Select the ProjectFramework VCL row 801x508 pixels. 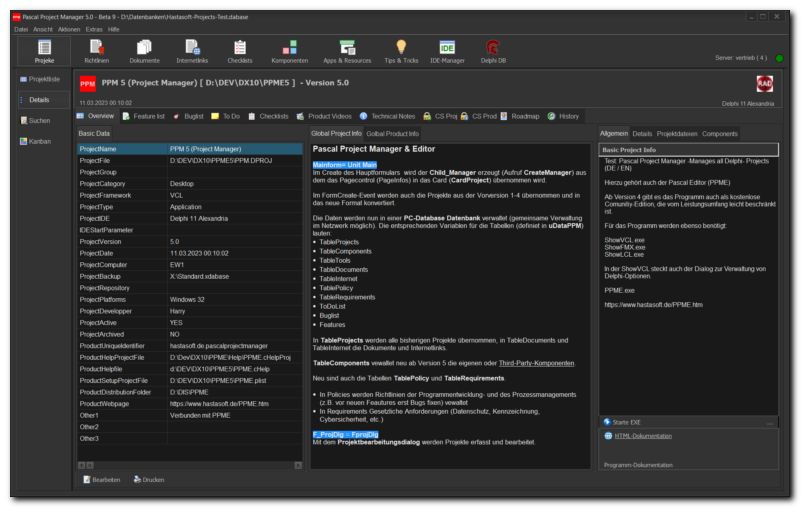(190, 195)
